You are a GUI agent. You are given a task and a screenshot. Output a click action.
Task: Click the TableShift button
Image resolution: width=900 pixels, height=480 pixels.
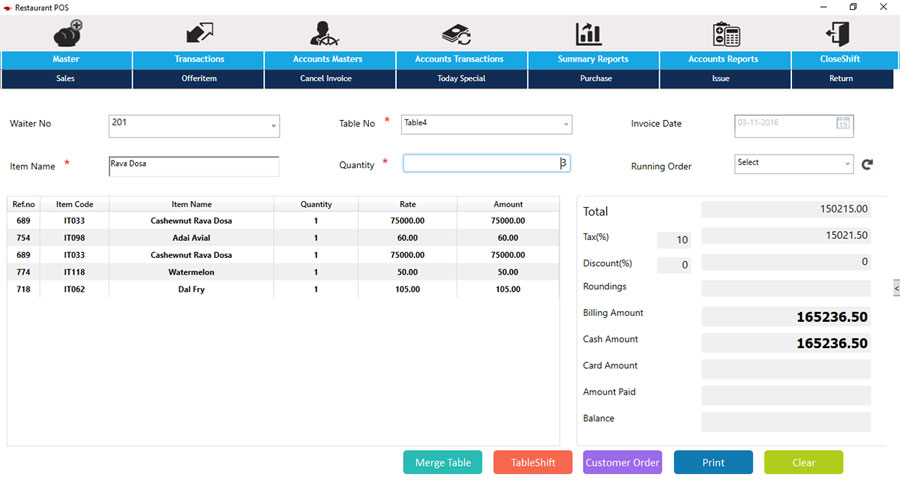(x=532, y=462)
